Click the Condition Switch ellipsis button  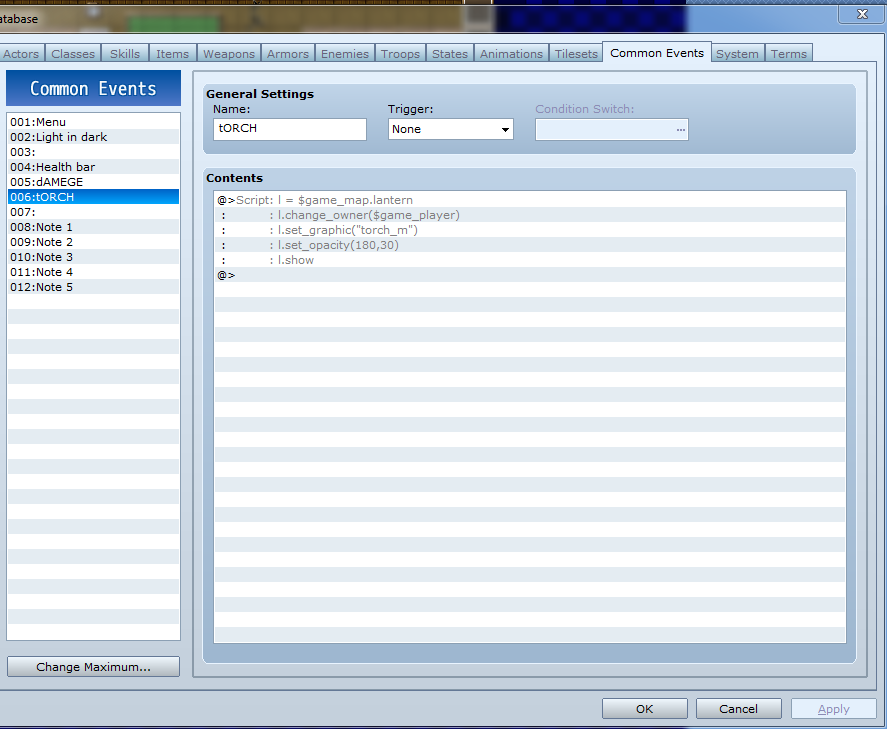click(681, 130)
